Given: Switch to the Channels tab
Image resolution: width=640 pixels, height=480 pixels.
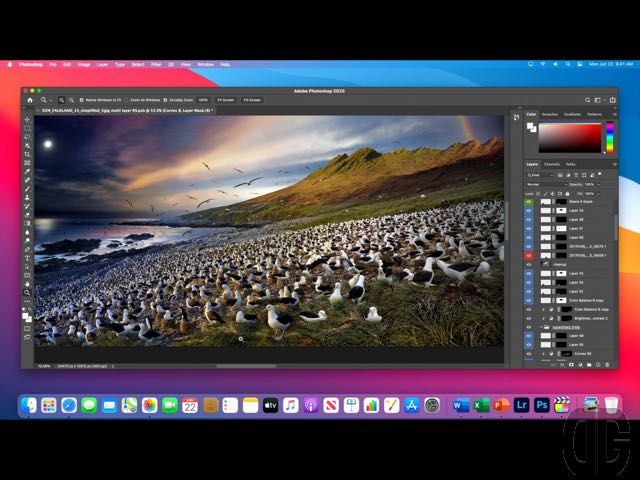Looking at the screenshot, I should [x=552, y=164].
